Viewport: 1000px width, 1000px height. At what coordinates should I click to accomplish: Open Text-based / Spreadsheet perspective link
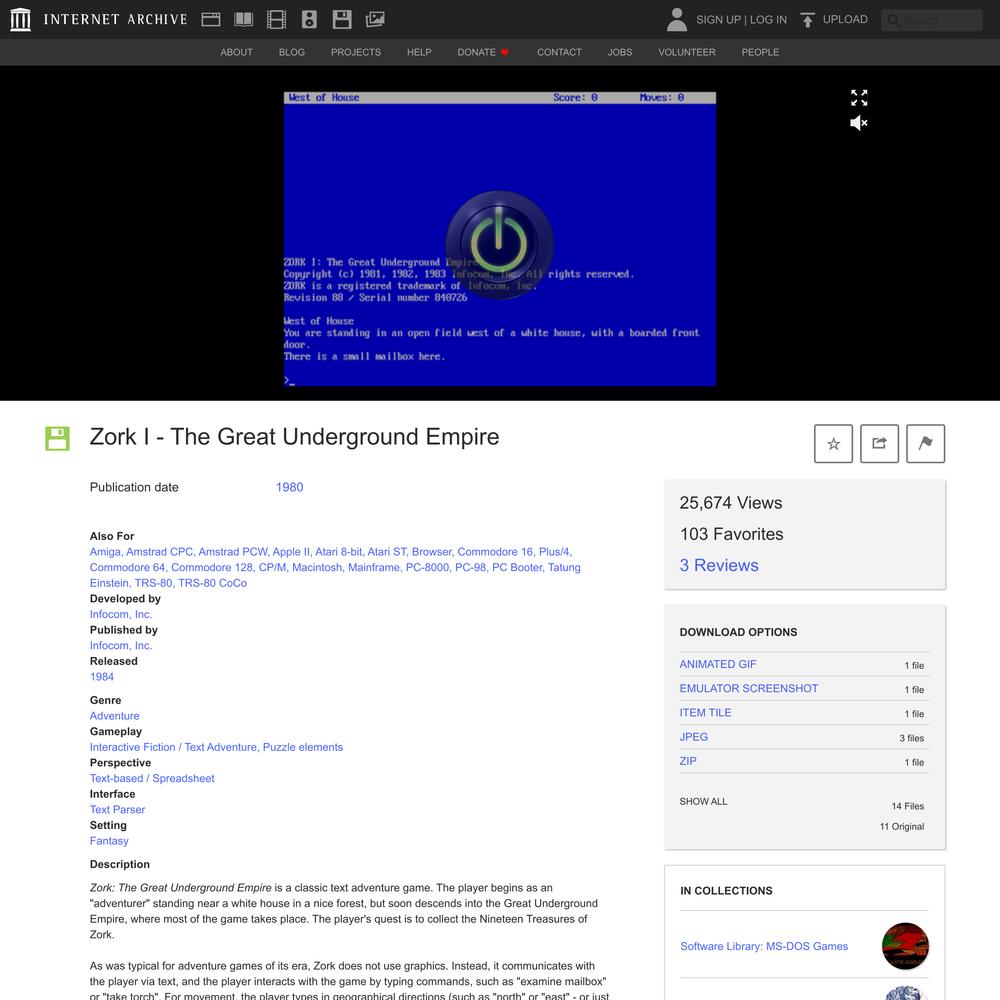point(152,778)
